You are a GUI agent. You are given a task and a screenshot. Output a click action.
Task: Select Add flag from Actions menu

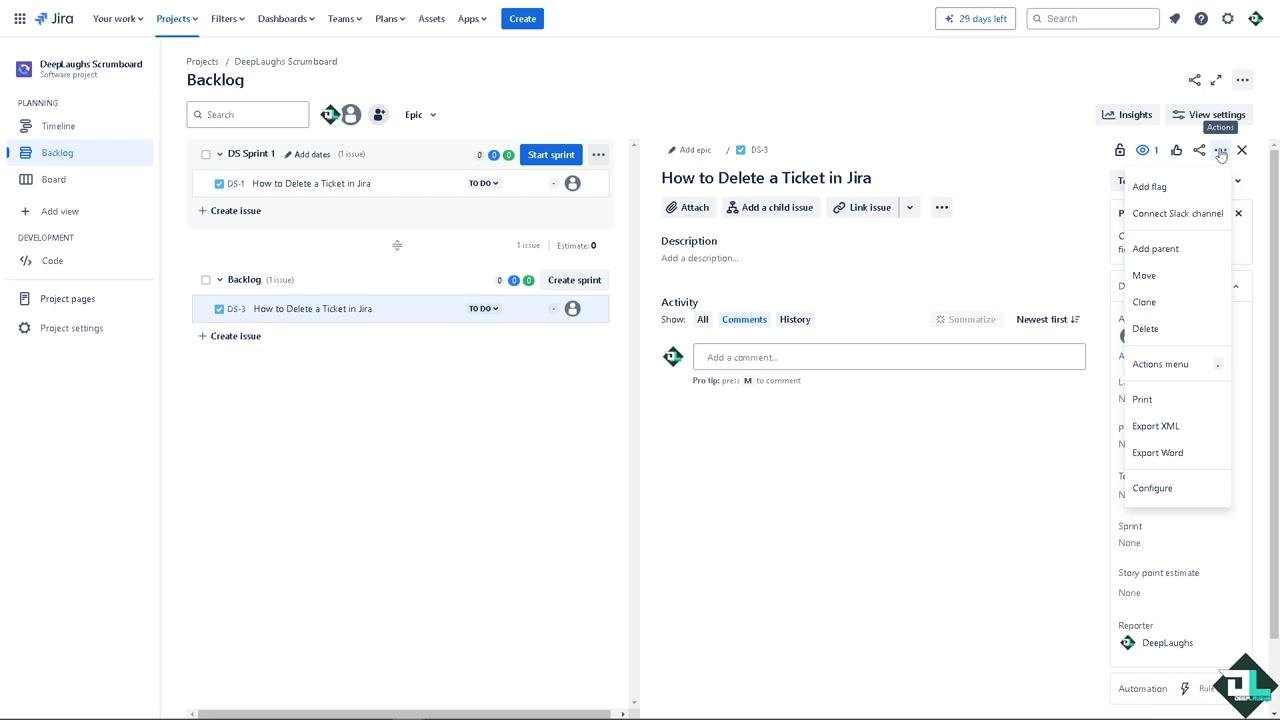[1177, 187]
